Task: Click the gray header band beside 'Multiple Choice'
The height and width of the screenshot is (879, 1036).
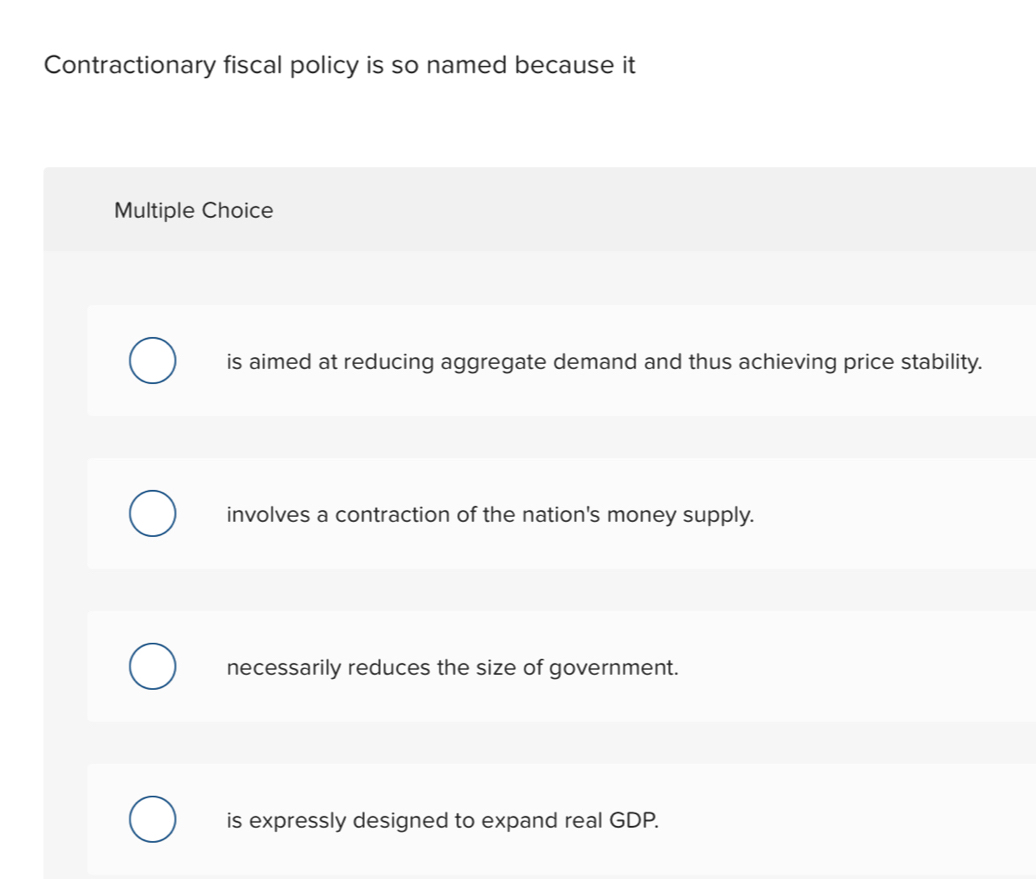Action: click(x=650, y=211)
